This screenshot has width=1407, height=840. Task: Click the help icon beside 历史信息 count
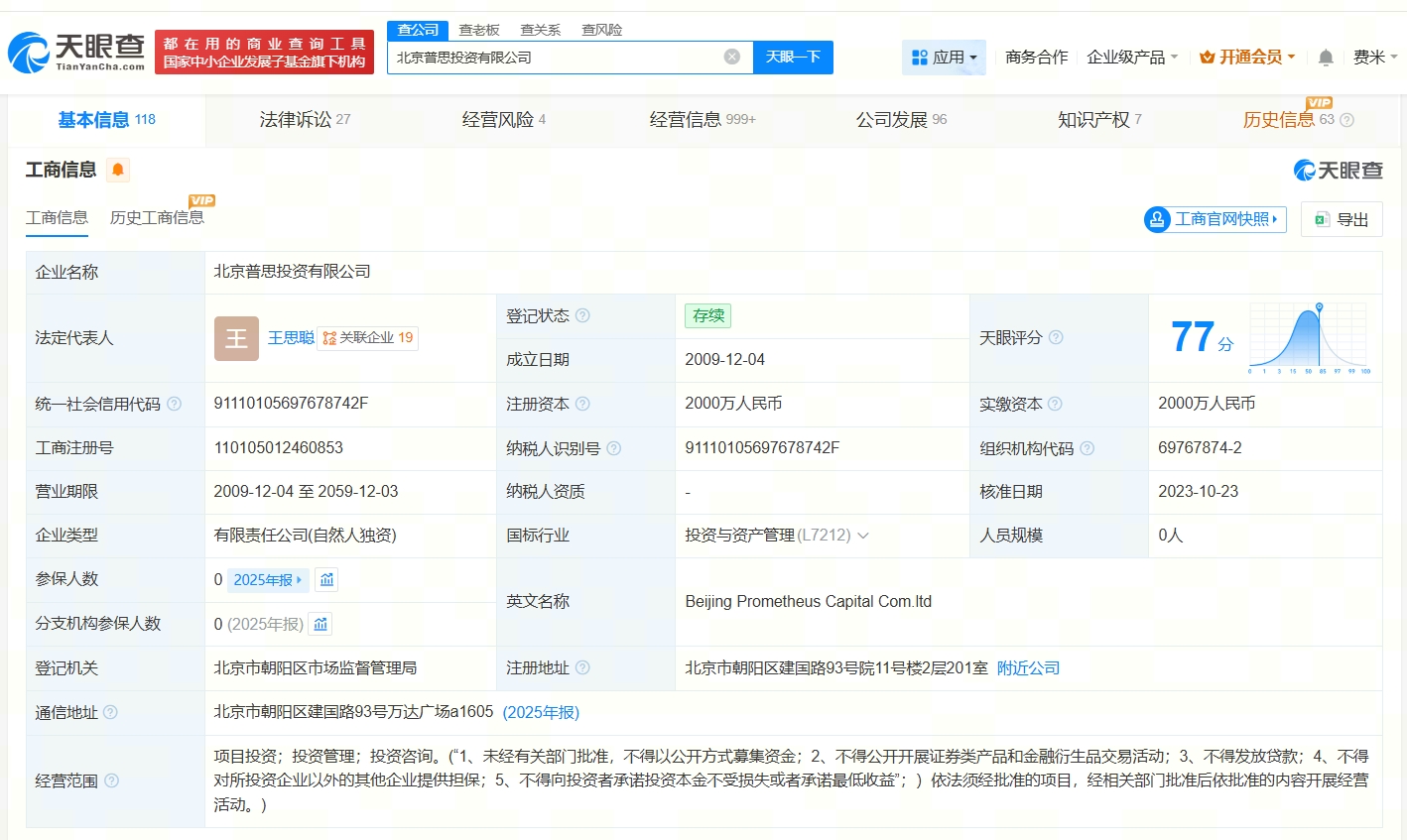point(1346,120)
